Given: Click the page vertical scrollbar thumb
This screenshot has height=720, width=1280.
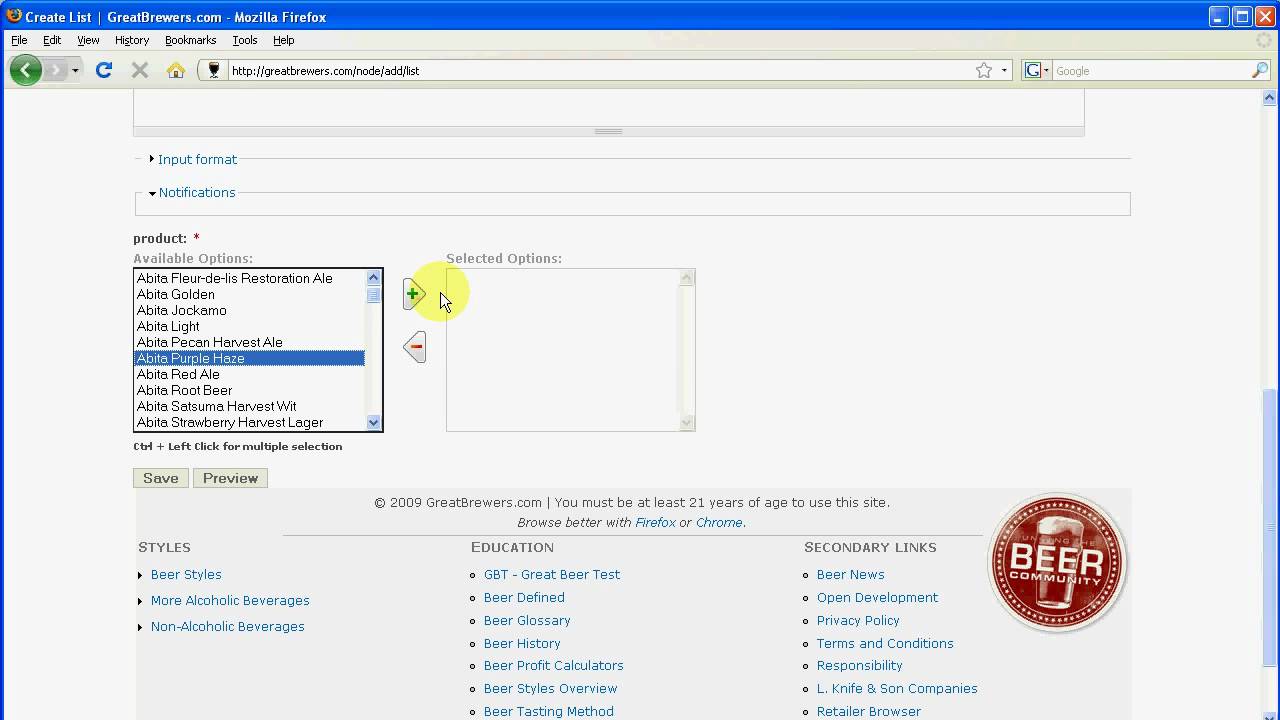Looking at the screenshot, I should 1270,527.
